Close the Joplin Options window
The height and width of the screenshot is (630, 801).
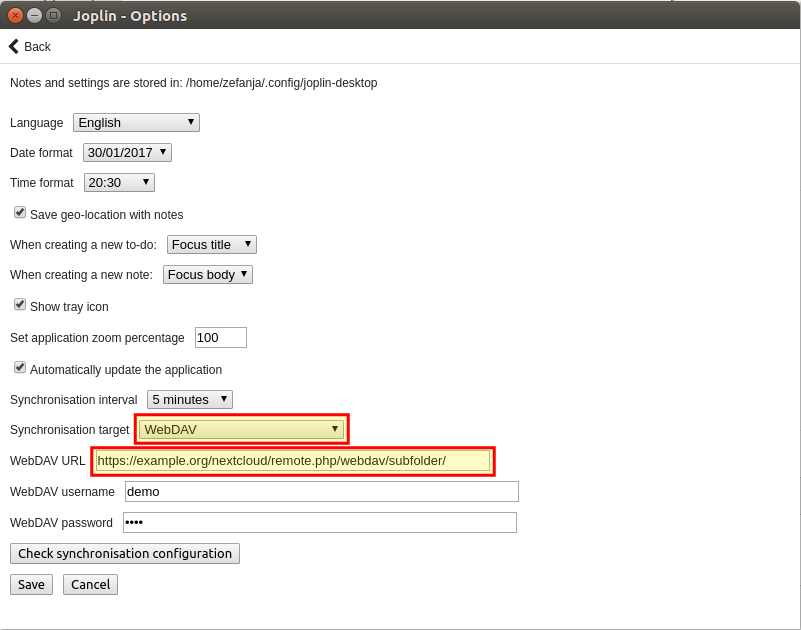click(x=15, y=16)
